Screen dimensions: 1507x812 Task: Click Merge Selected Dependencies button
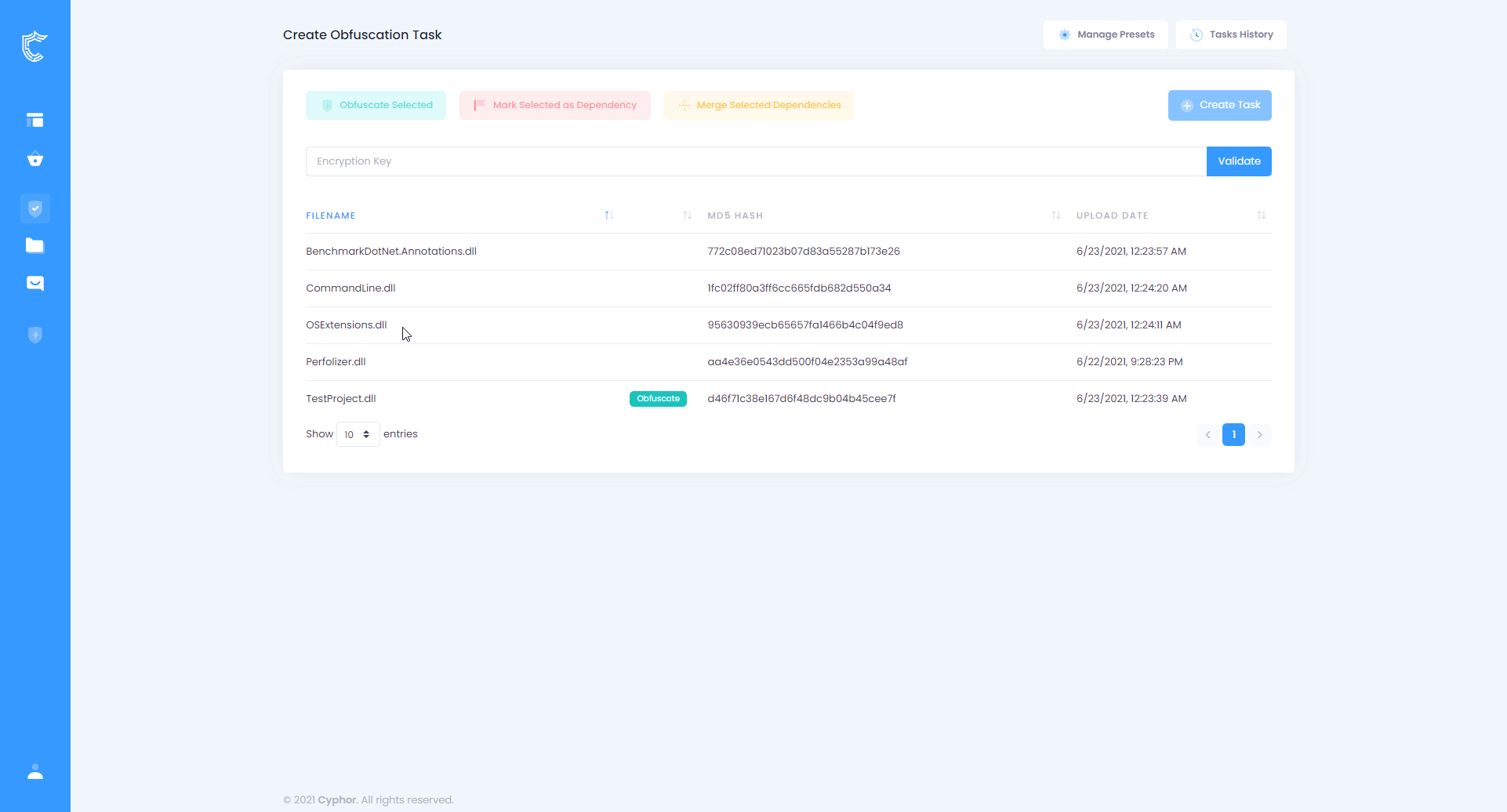point(759,105)
